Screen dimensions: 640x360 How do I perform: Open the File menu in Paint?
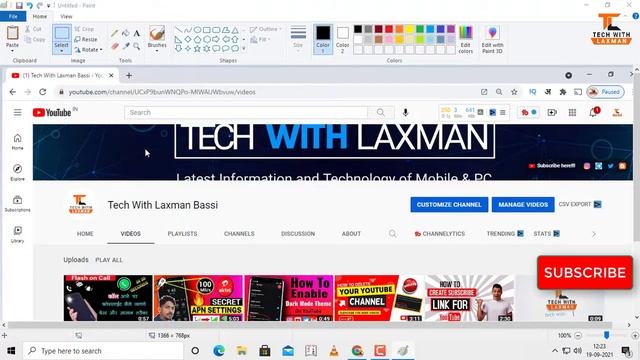point(13,16)
